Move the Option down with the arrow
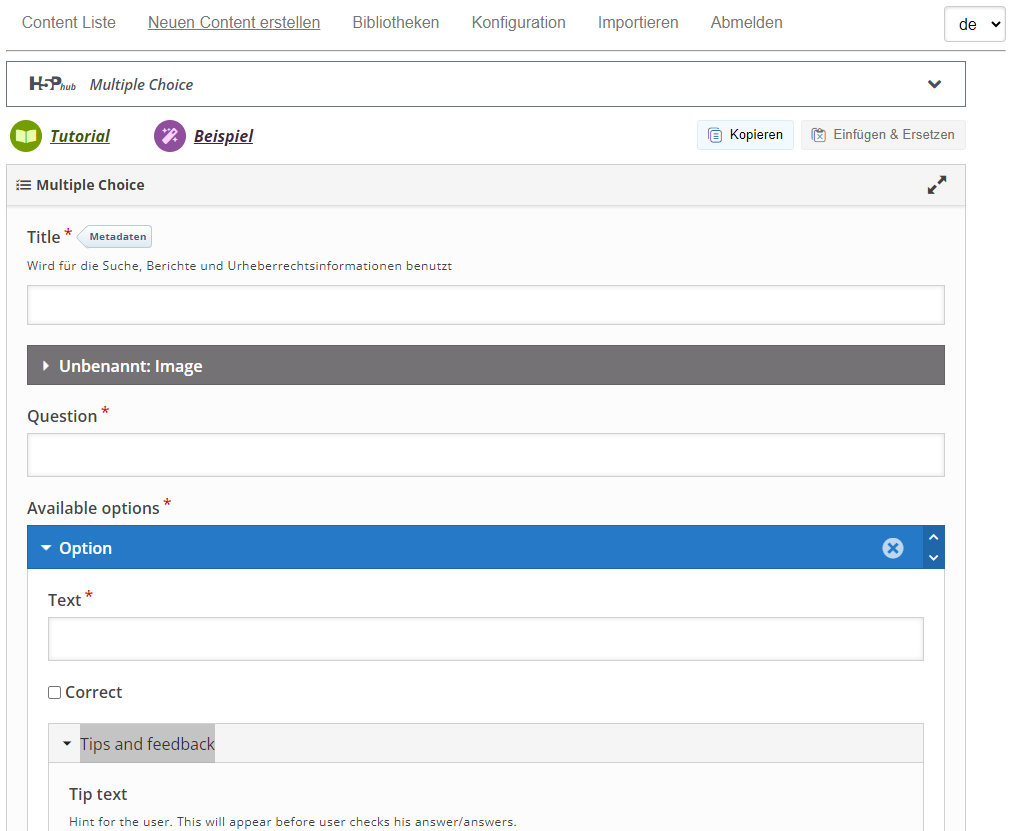The image size is (1013, 831). 934,558
